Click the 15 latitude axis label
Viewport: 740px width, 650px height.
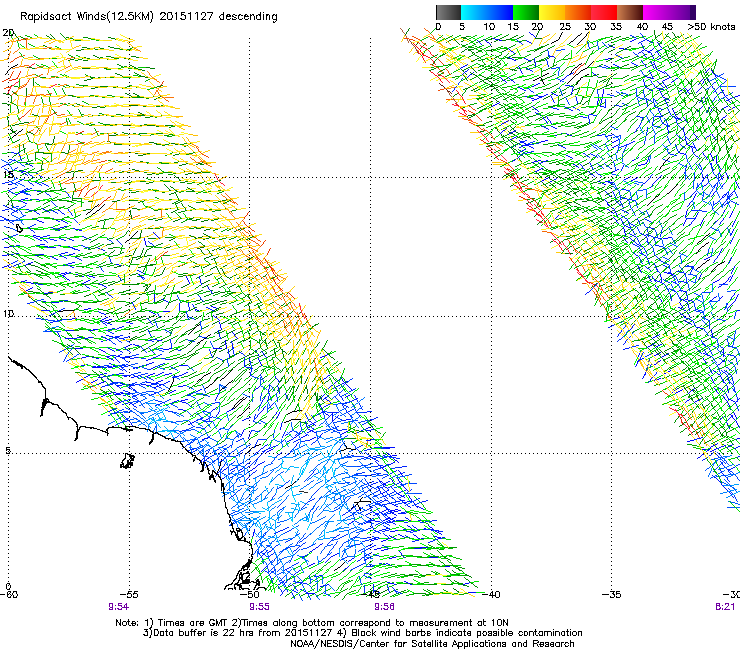[x=8, y=175]
